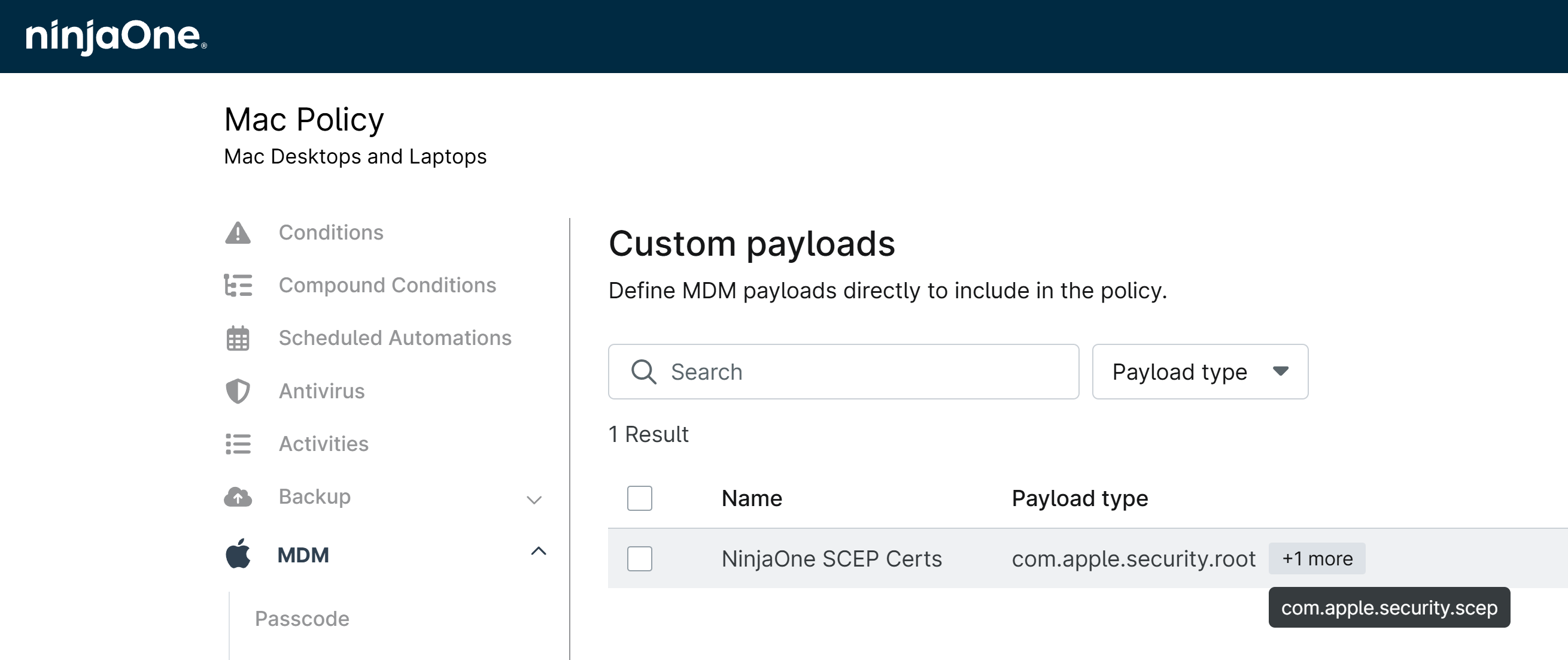Tick the select-all checkbox in table header
Screen dimensions: 1568x660
(x=639, y=498)
